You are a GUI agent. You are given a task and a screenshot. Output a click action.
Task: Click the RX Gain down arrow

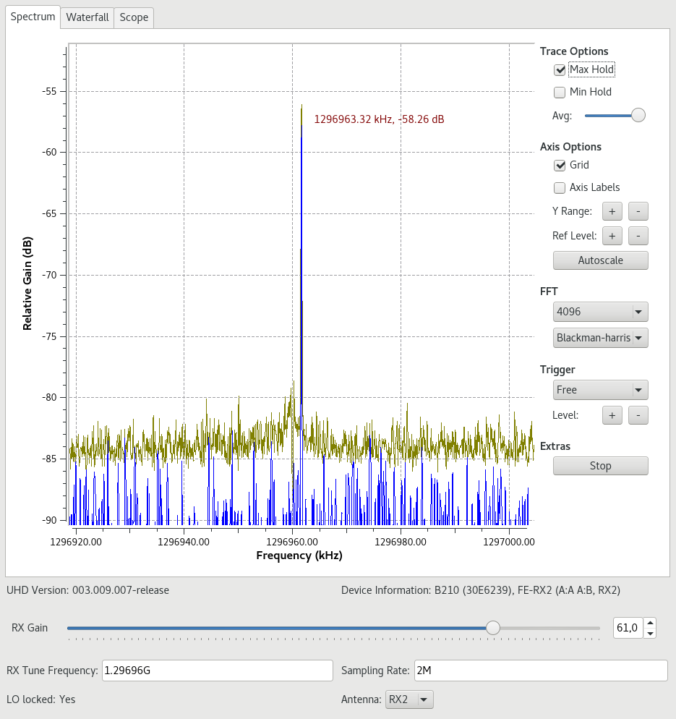(651, 633)
